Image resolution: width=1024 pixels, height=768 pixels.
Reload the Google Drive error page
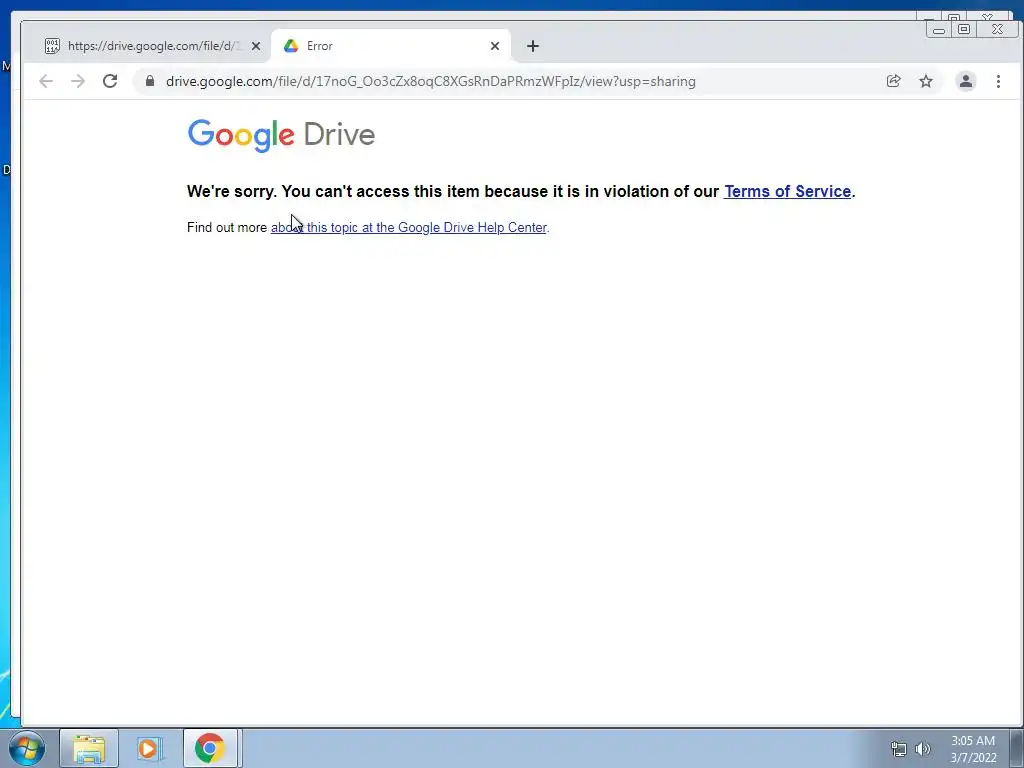pos(110,81)
